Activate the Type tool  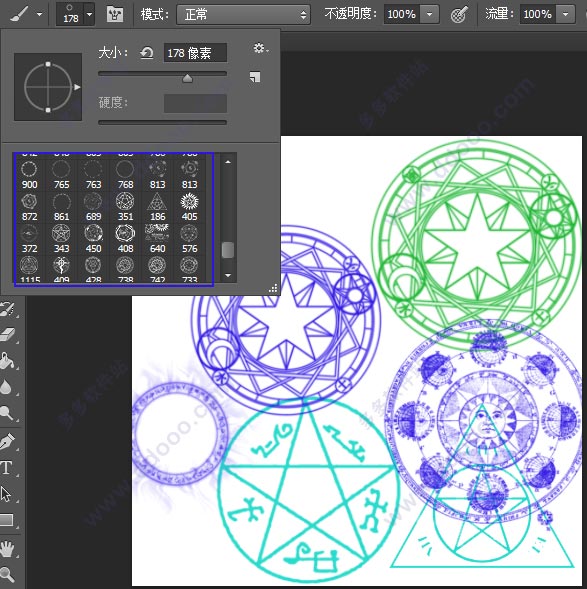(x=6, y=468)
